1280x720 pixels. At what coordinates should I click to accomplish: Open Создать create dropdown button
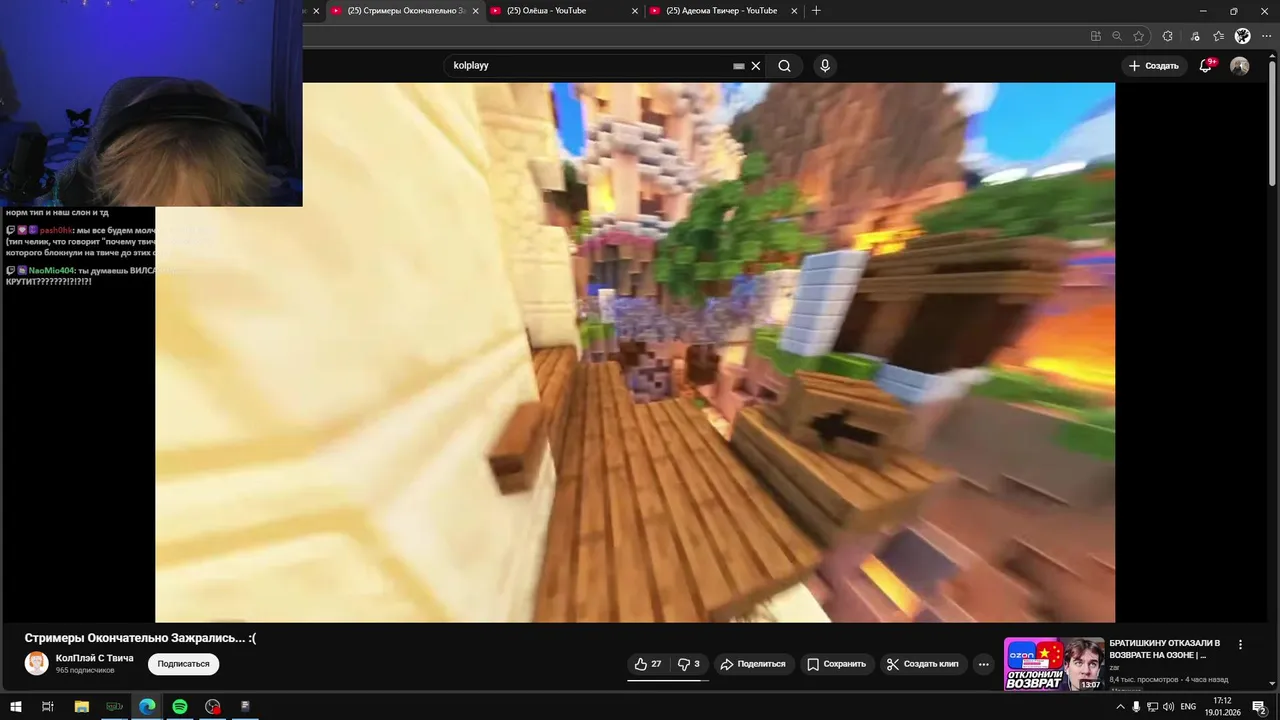(x=1154, y=66)
